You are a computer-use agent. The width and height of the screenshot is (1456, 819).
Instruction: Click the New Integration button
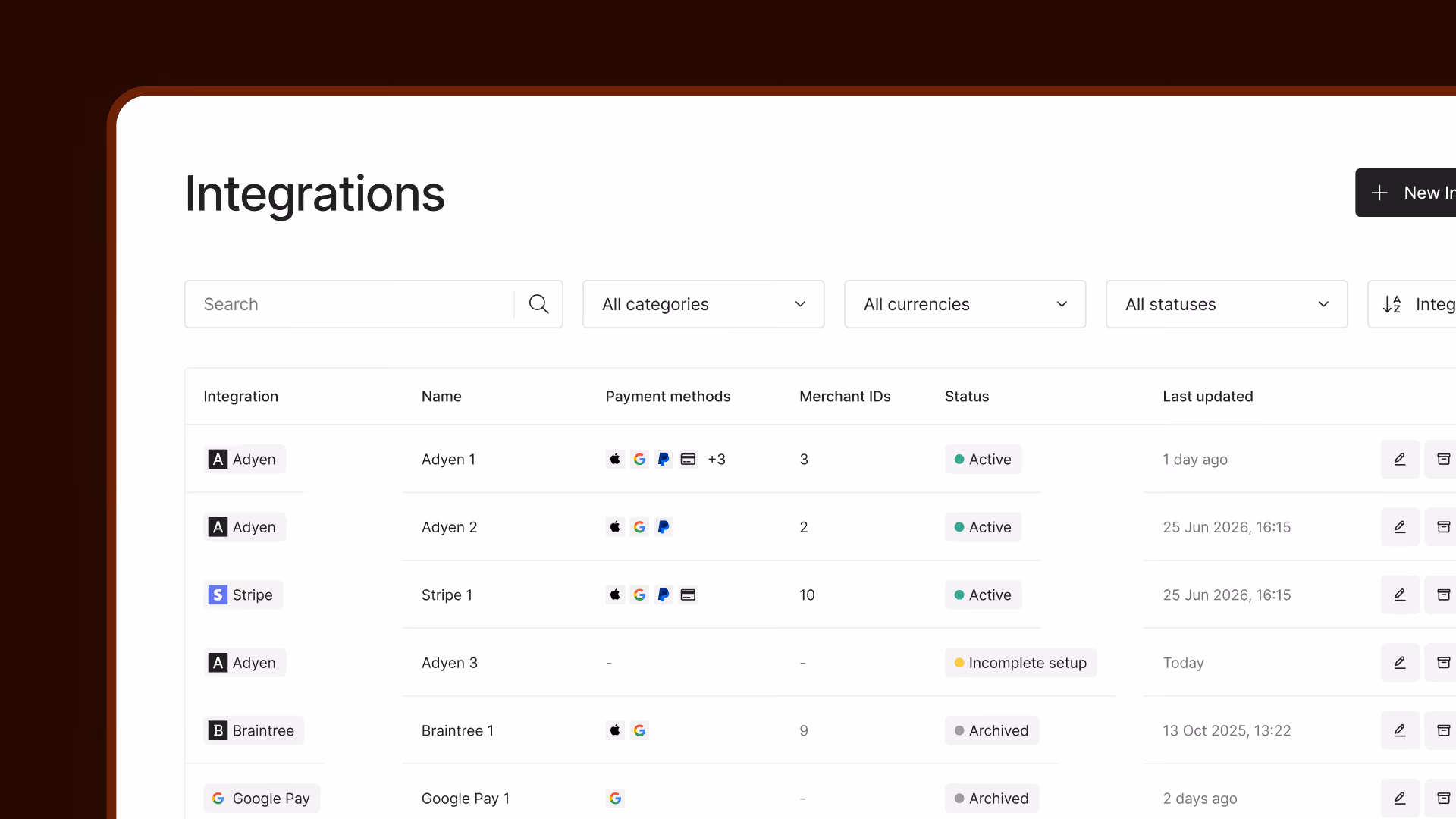[1406, 193]
